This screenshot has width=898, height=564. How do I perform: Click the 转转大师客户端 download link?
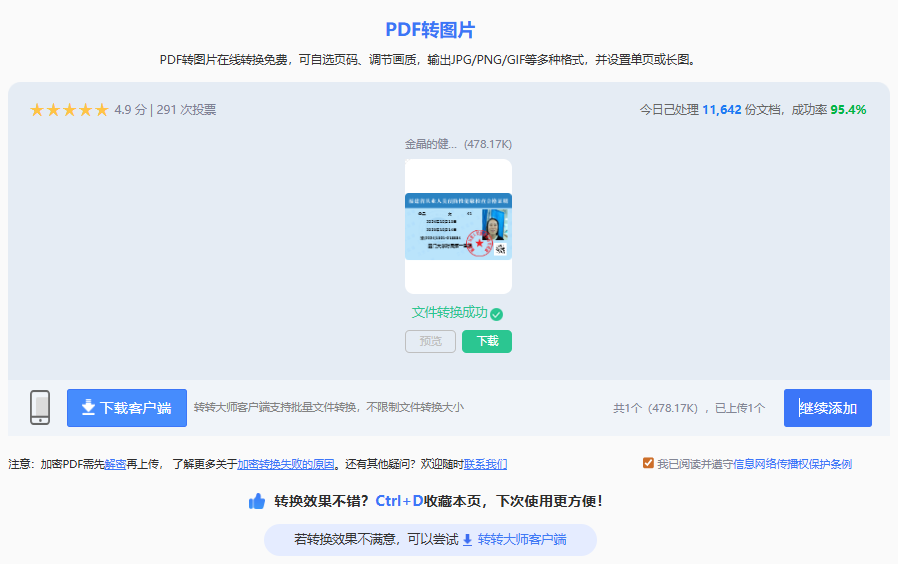522,539
